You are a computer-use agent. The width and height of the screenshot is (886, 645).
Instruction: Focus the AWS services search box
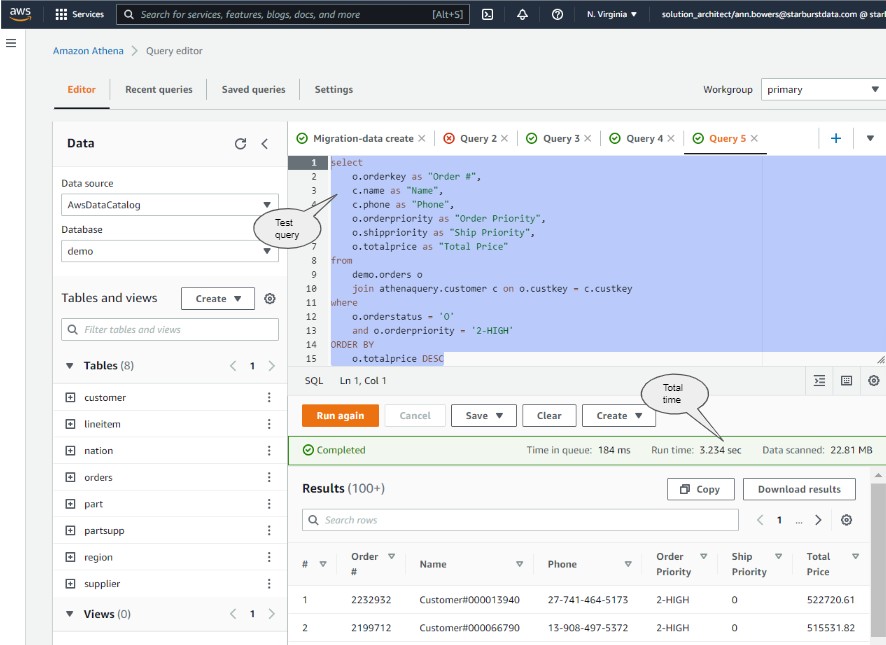click(x=293, y=15)
